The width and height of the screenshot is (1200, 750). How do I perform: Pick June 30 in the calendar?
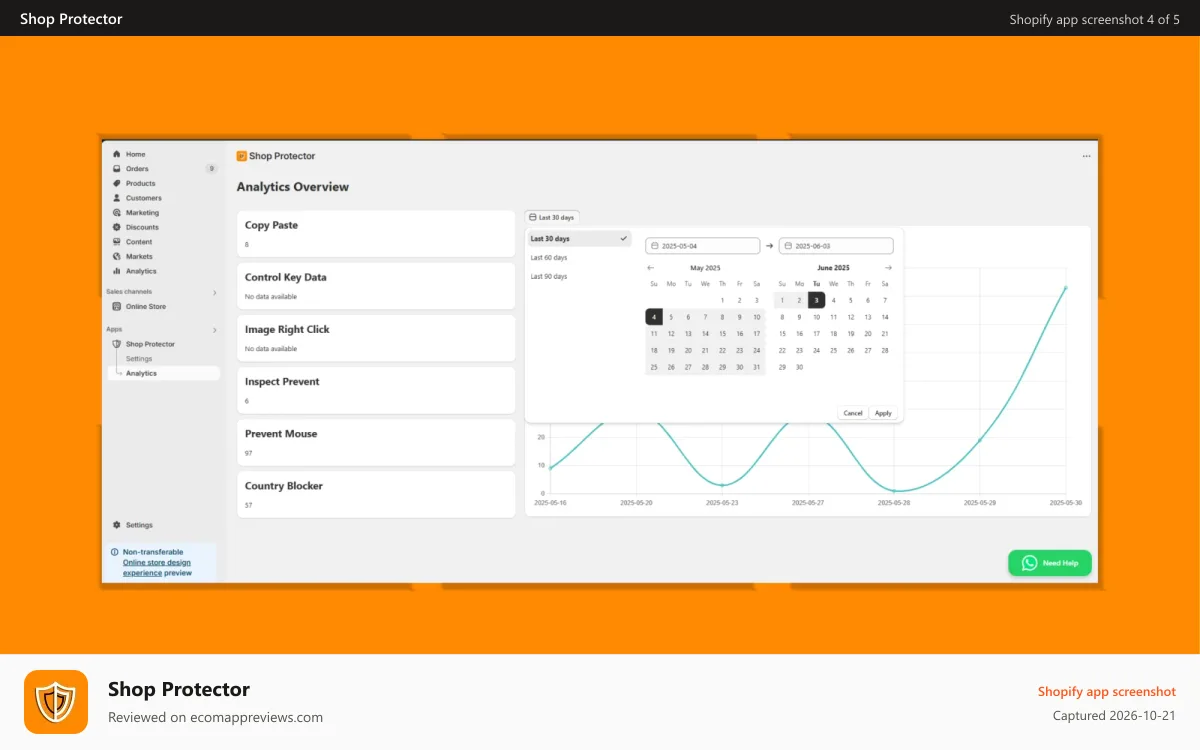click(799, 367)
